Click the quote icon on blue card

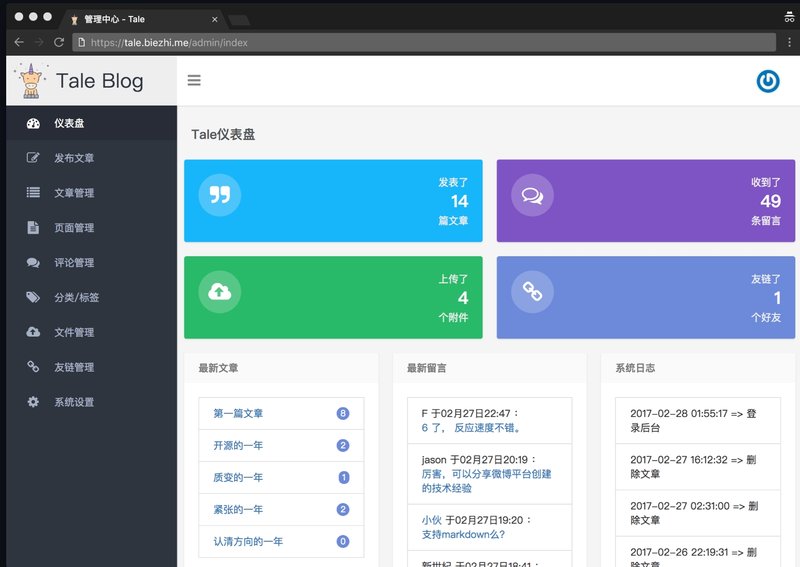coord(220,195)
